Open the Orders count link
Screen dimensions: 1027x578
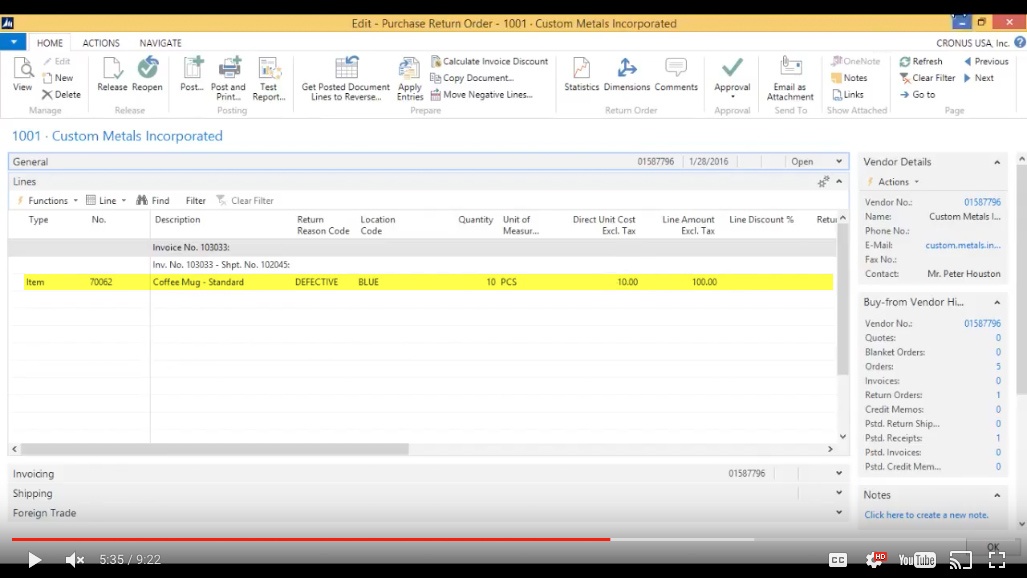coord(998,366)
